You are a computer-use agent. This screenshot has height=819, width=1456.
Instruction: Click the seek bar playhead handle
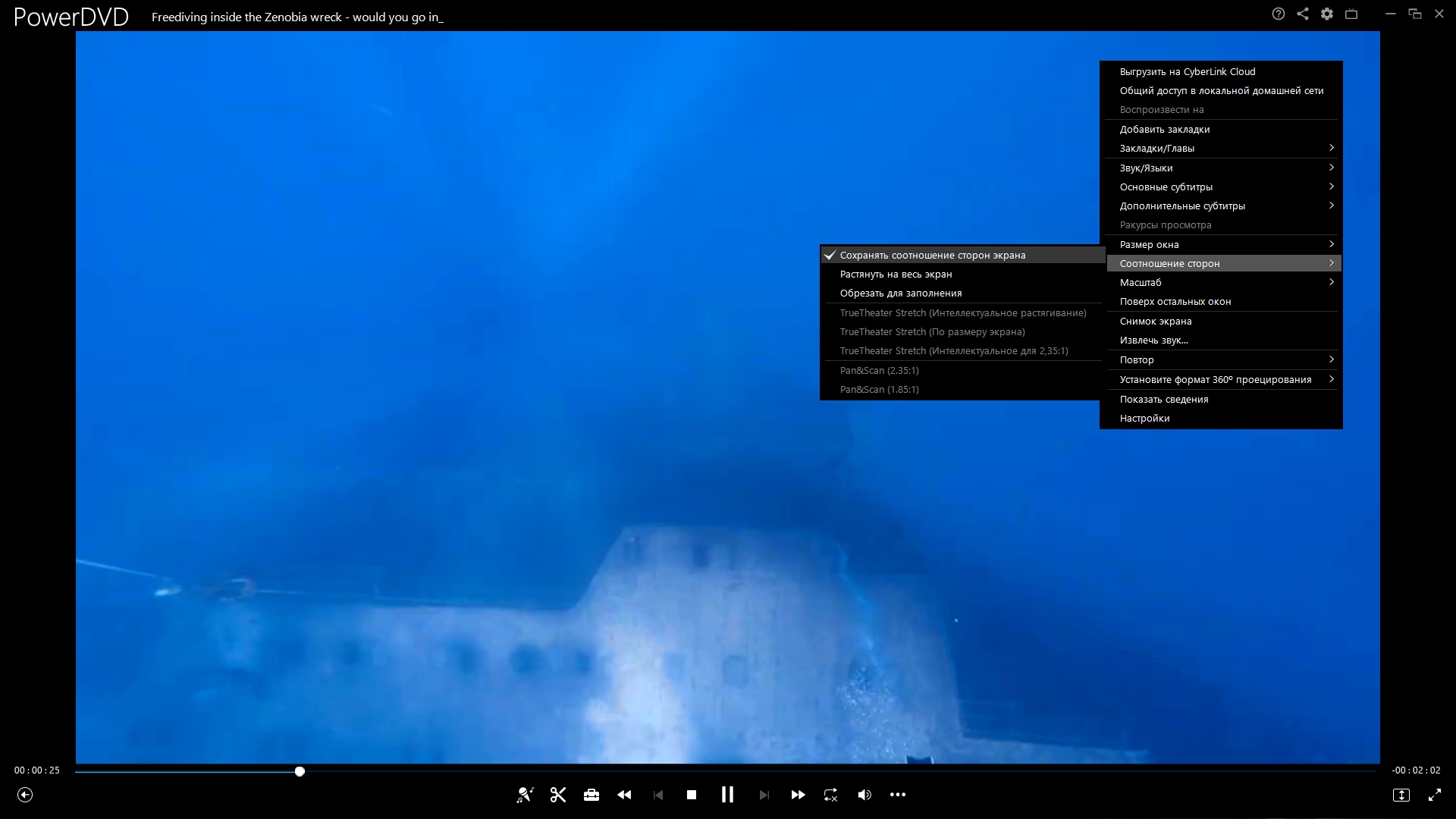tap(300, 771)
